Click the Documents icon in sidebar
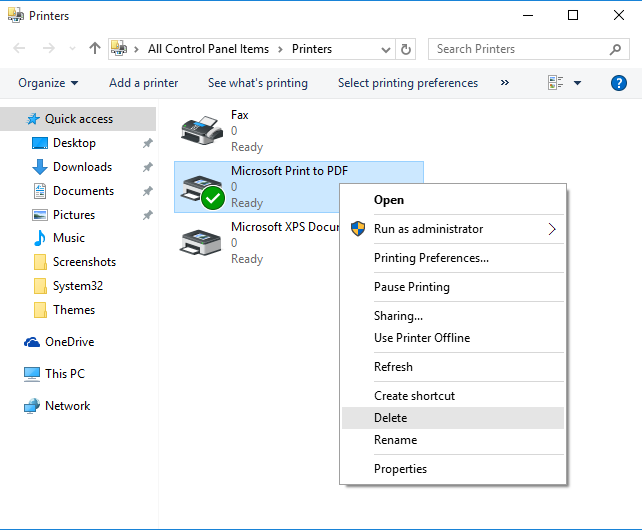Screen dimensions: 642x530 [40, 191]
